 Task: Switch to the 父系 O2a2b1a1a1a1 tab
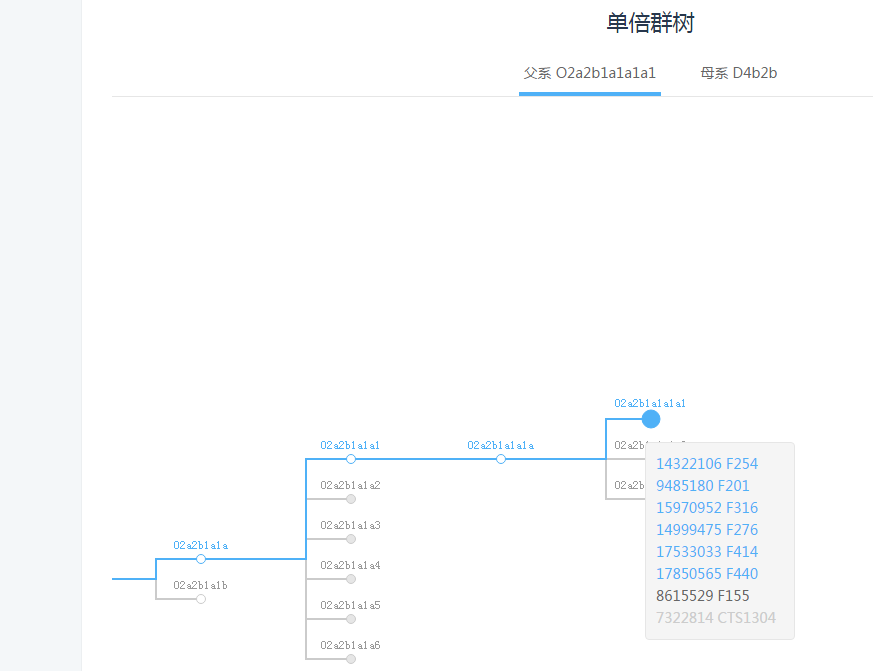click(x=590, y=73)
